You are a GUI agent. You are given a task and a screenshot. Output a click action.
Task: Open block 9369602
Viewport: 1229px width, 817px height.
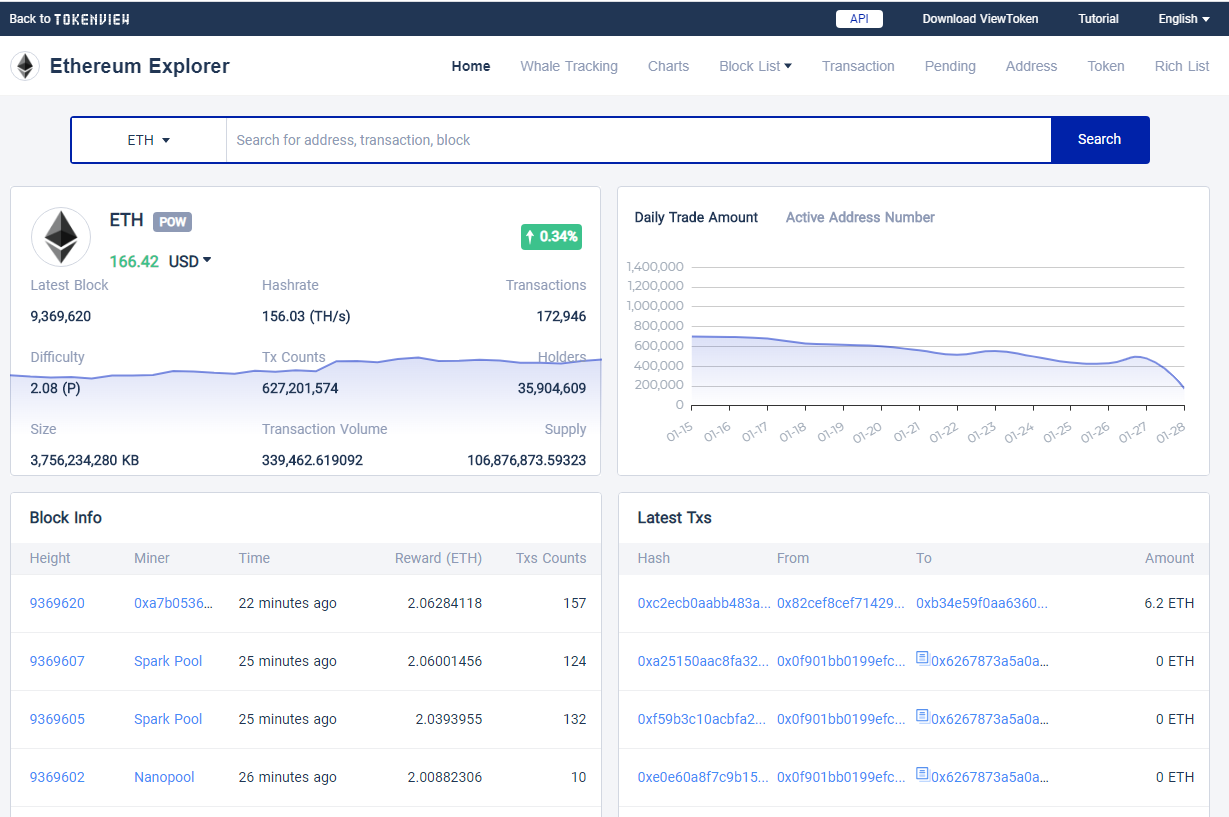point(57,777)
